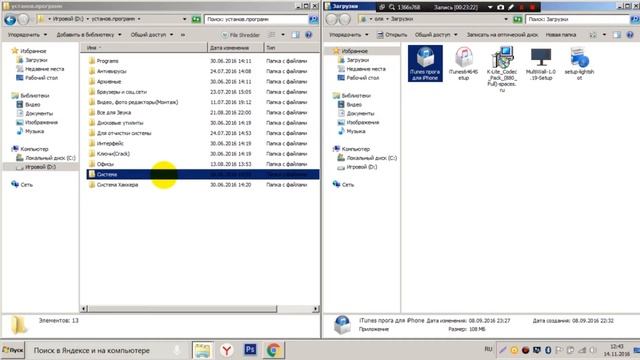Change the view icon in the left window toolbar
The image size is (640, 360).
272,35
